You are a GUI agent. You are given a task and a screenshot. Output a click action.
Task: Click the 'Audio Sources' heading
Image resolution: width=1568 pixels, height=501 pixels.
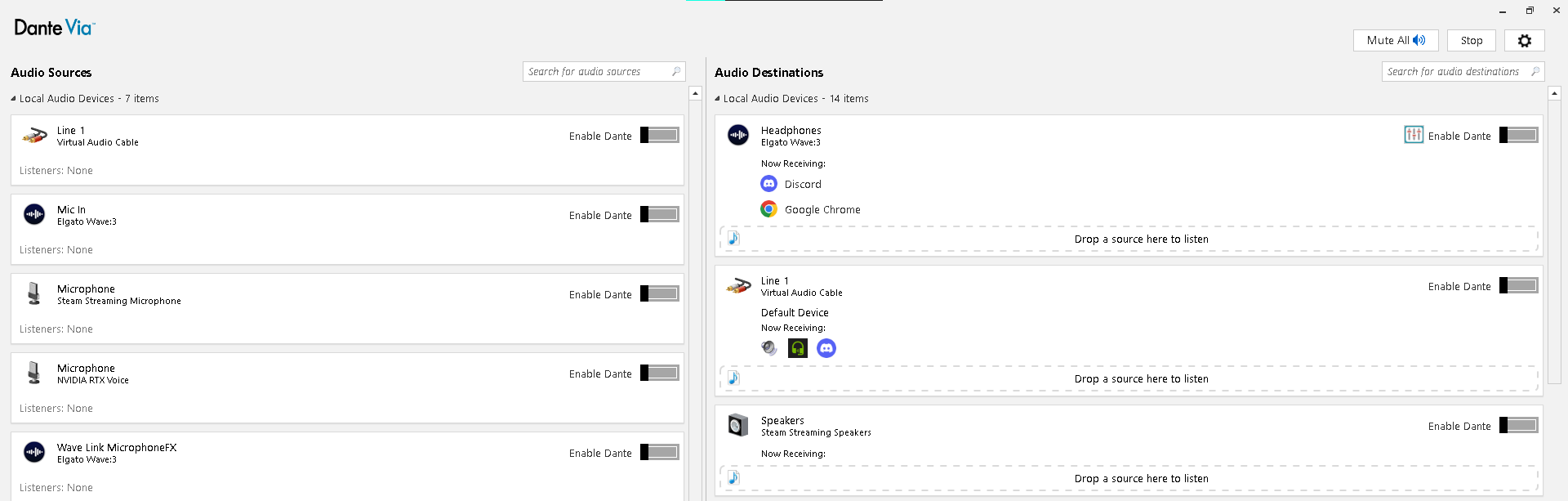point(51,73)
